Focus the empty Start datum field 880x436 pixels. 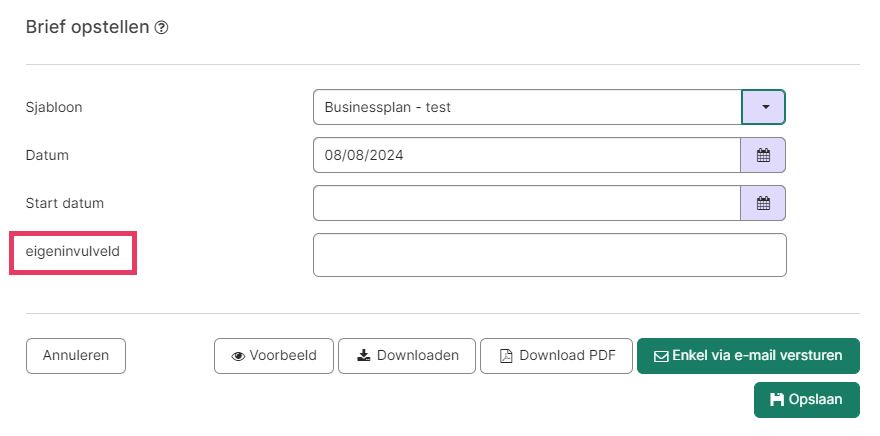pos(527,203)
